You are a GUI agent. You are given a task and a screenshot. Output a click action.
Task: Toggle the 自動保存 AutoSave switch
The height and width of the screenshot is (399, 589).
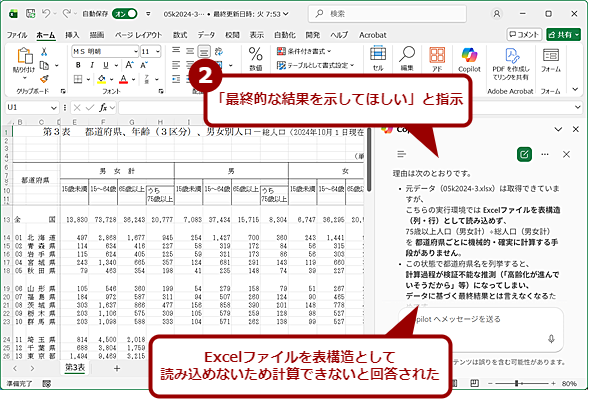tap(125, 14)
